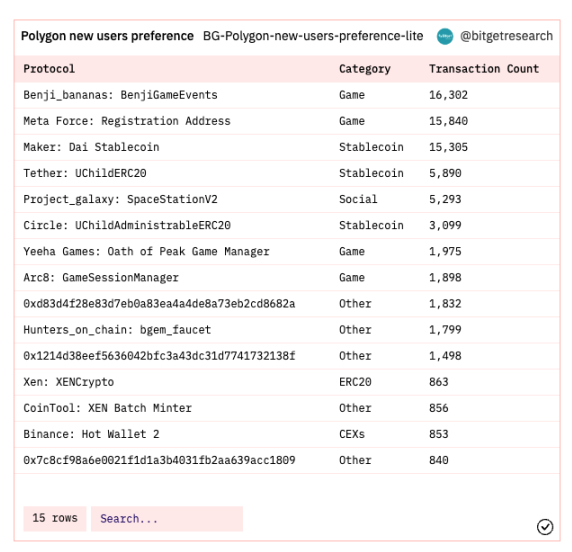Select Maker: Dai Stablecoin cell
The image size is (572, 552).
click(91, 147)
